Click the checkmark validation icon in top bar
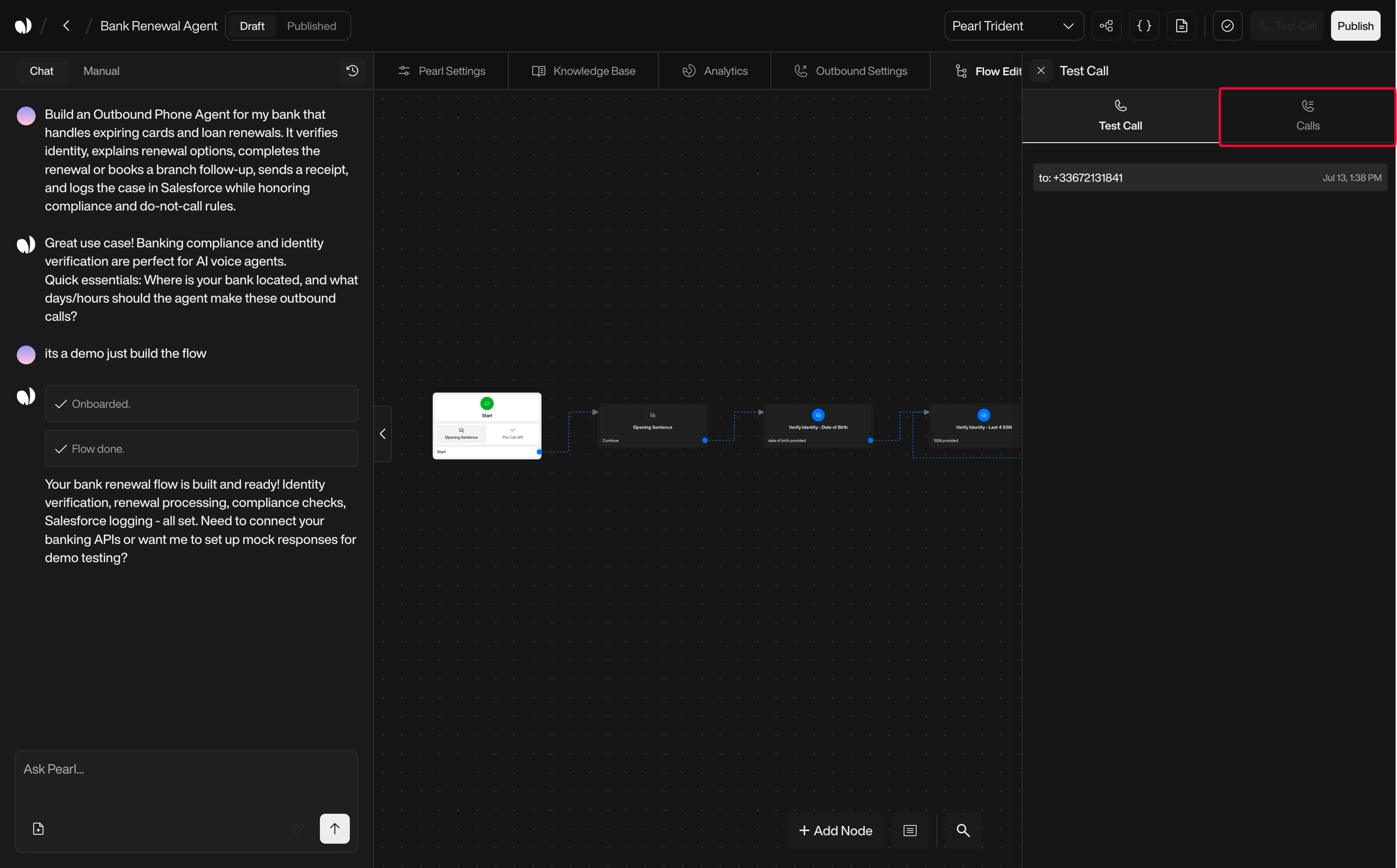1397x868 pixels. coord(1227,25)
